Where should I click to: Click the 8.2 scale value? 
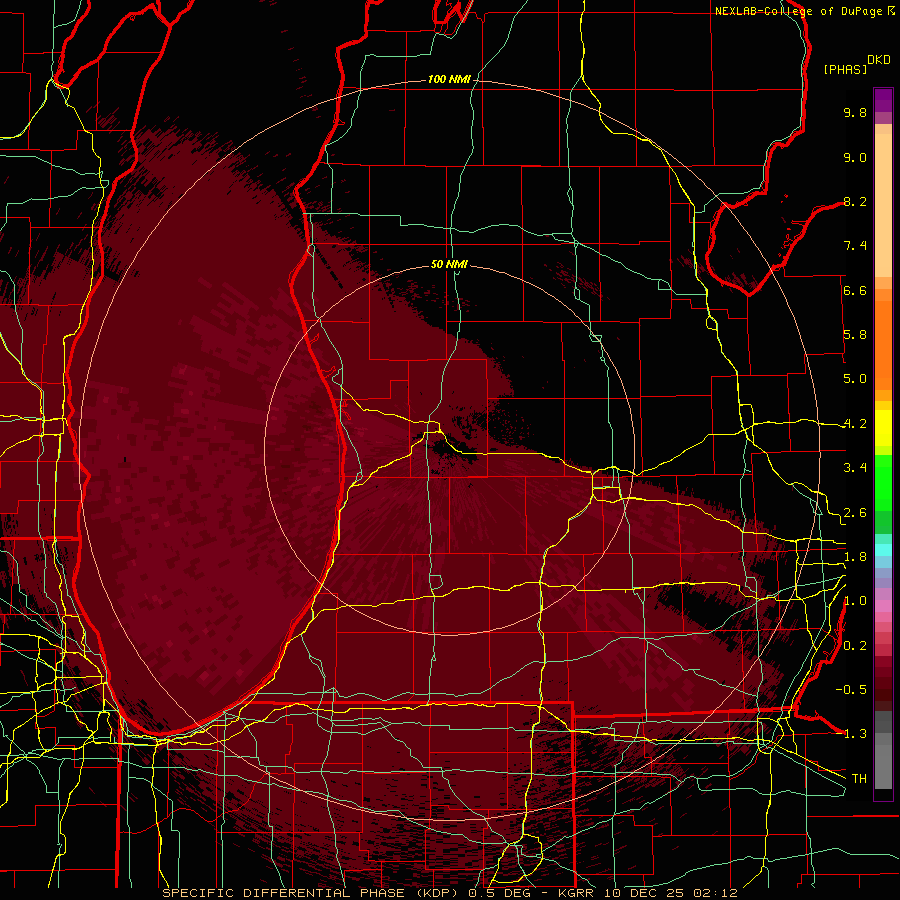(x=855, y=201)
